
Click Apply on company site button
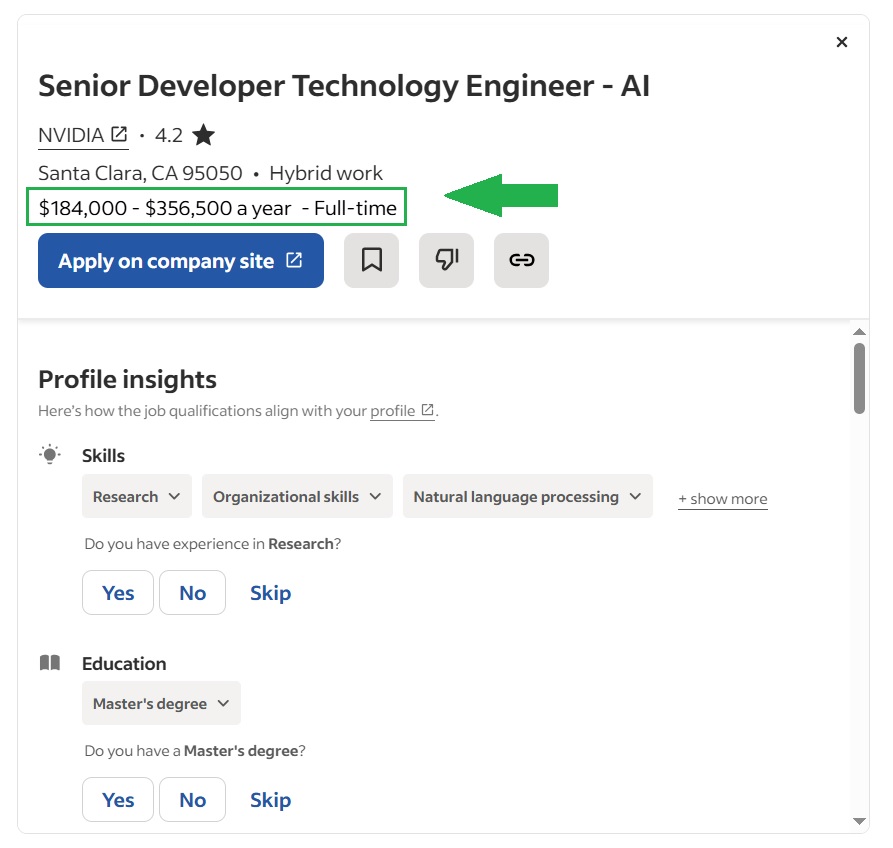click(181, 261)
